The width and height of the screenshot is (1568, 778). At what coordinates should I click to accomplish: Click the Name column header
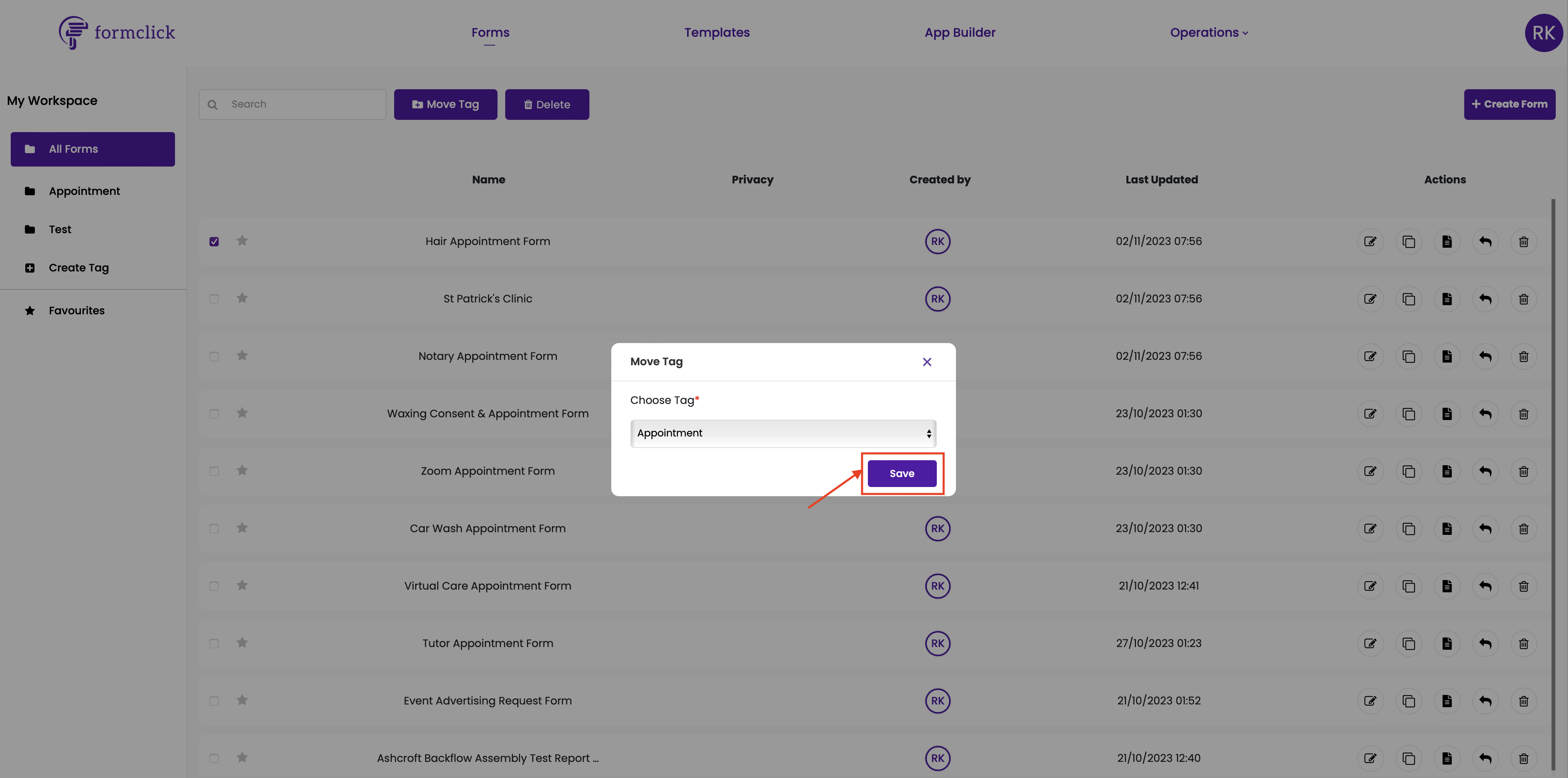488,180
